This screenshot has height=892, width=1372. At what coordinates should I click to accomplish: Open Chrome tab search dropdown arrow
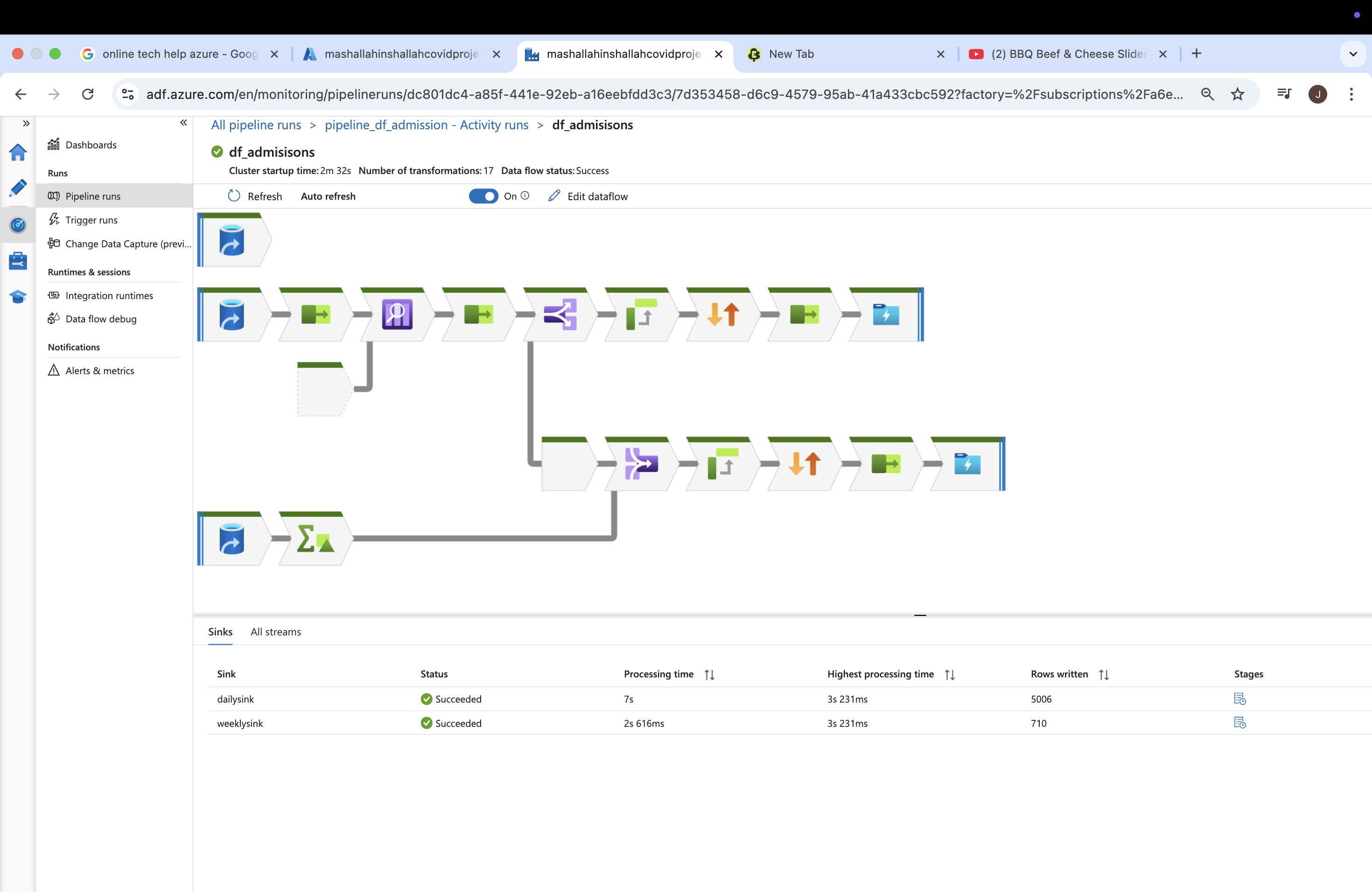click(x=1353, y=54)
